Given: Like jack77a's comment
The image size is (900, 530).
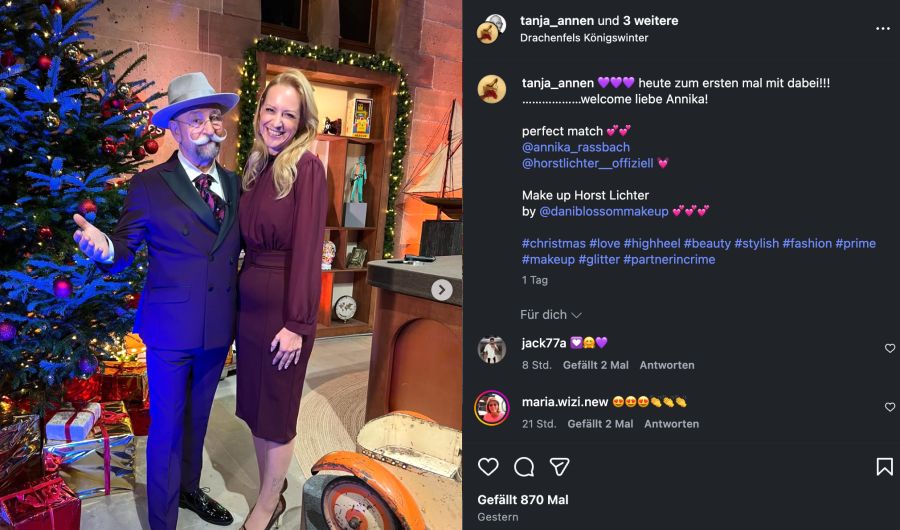Looking at the screenshot, I should 890,348.
